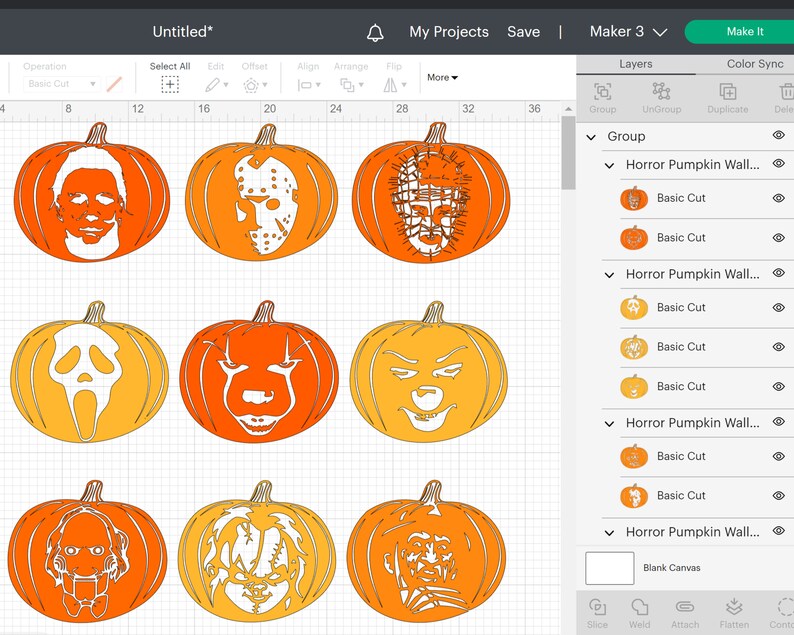This screenshot has height=635, width=794.
Task: Select the Jason hockey mask pumpkin
Action: click(x=261, y=192)
